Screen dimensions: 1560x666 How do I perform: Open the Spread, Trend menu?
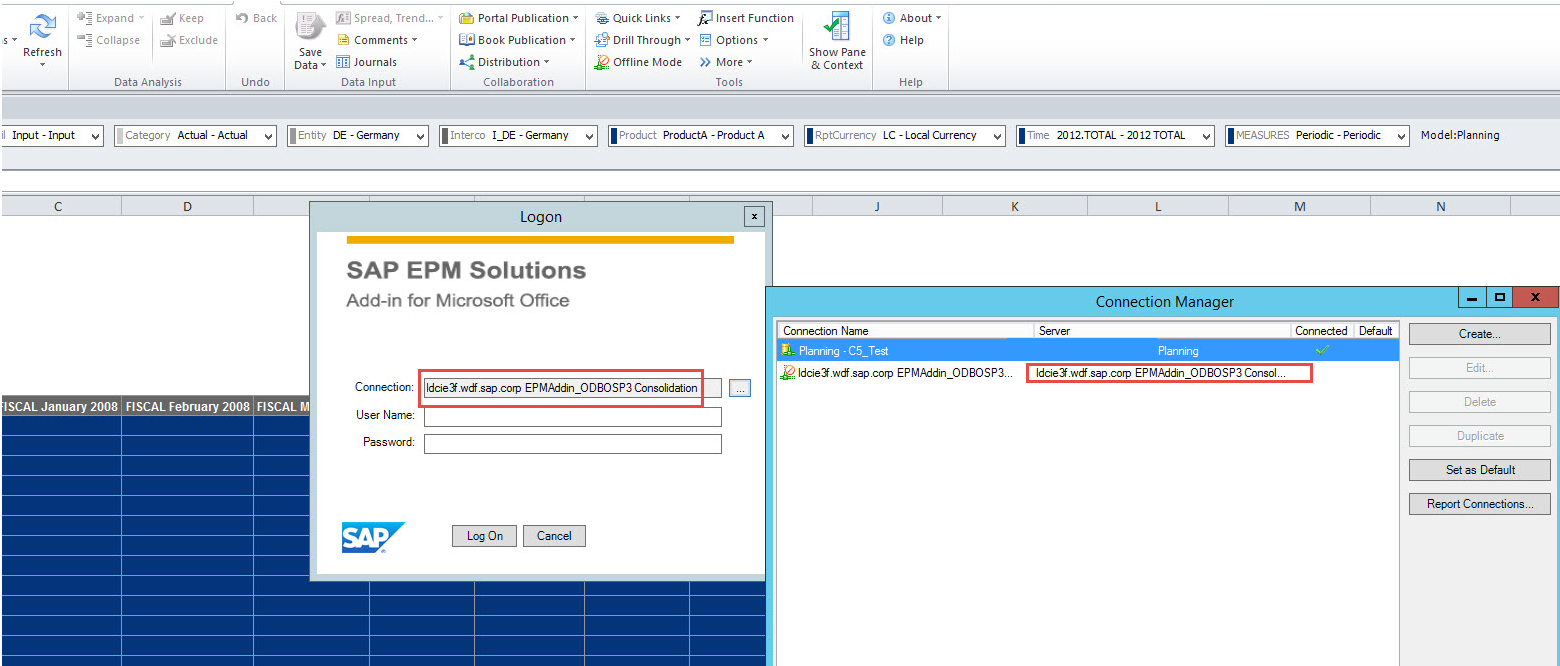[x=389, y=17]
